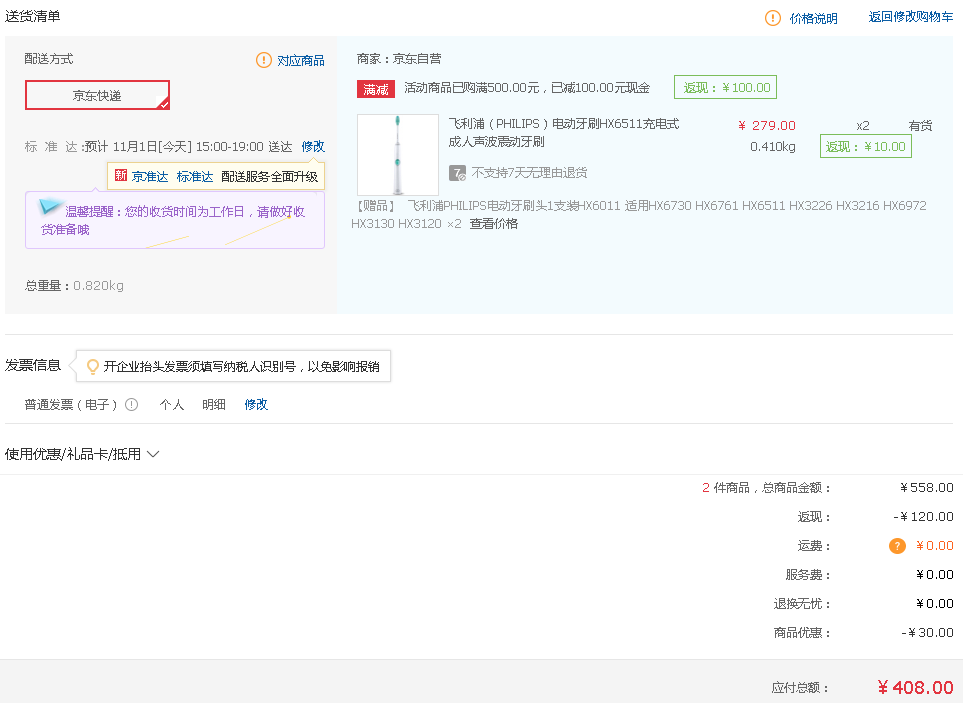
Task: Click the 返现 ¥10.00 badge
Action: tap(865, 147)
